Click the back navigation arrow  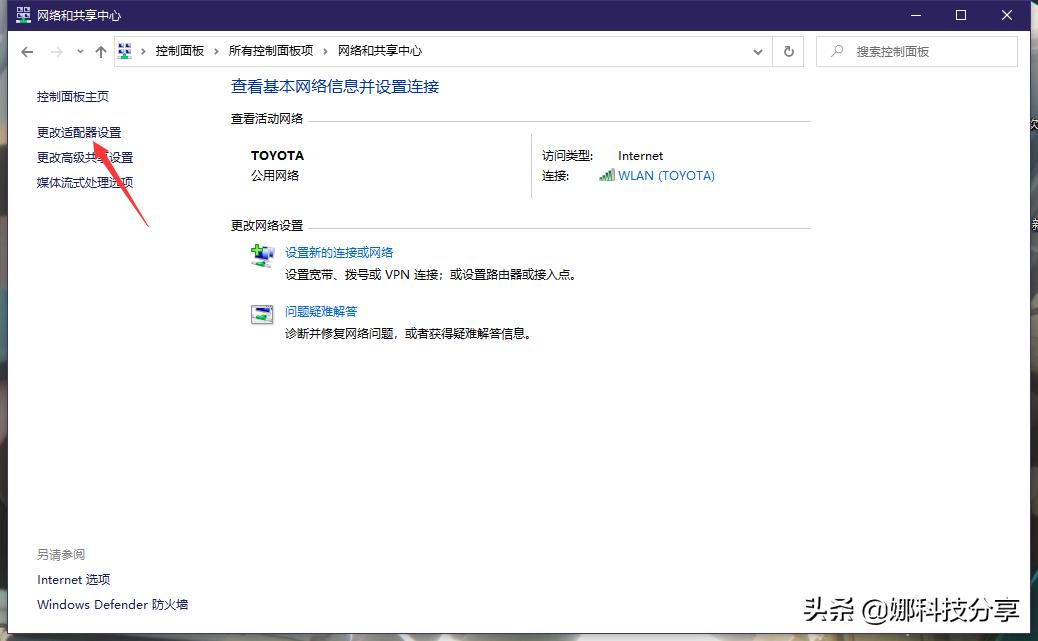coord(27,50)
